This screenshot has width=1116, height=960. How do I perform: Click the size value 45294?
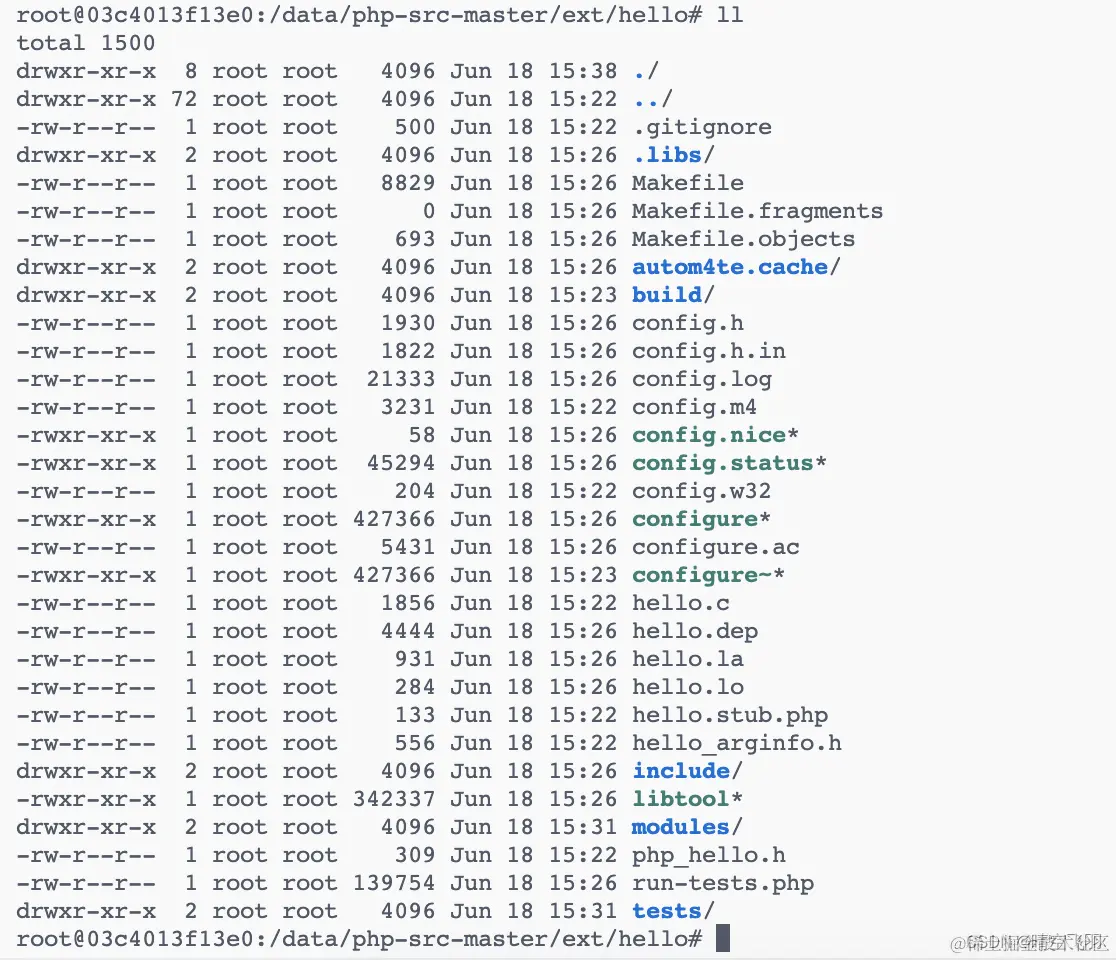[401, 463]
